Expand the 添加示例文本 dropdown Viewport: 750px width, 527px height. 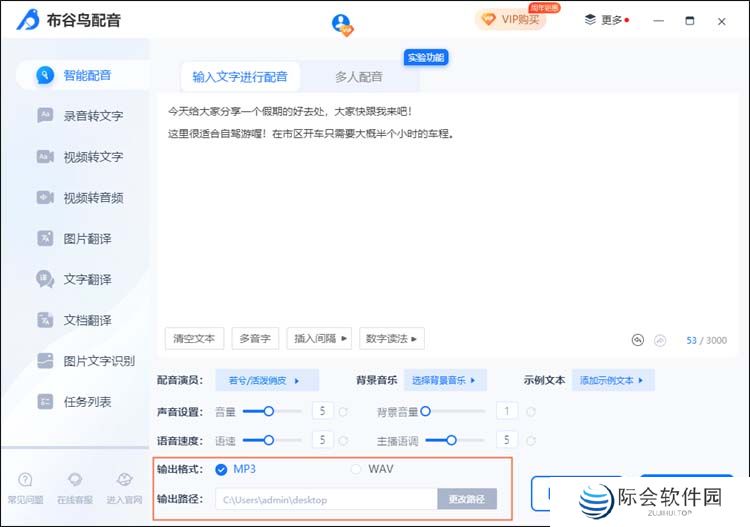tap(615, 380)
